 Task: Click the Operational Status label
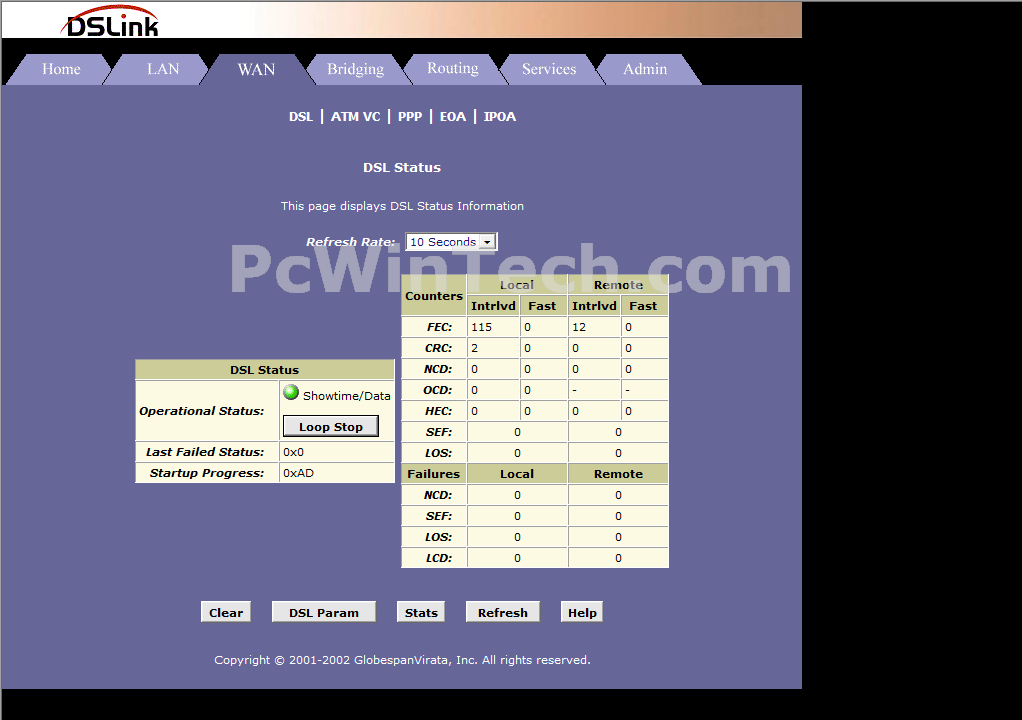201,411
